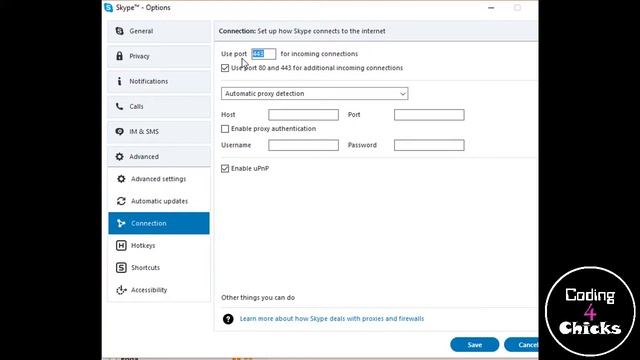The width and height of the screenshot is (640, 360).
Task: Open the Notifications options section
Action: point(159,82)
